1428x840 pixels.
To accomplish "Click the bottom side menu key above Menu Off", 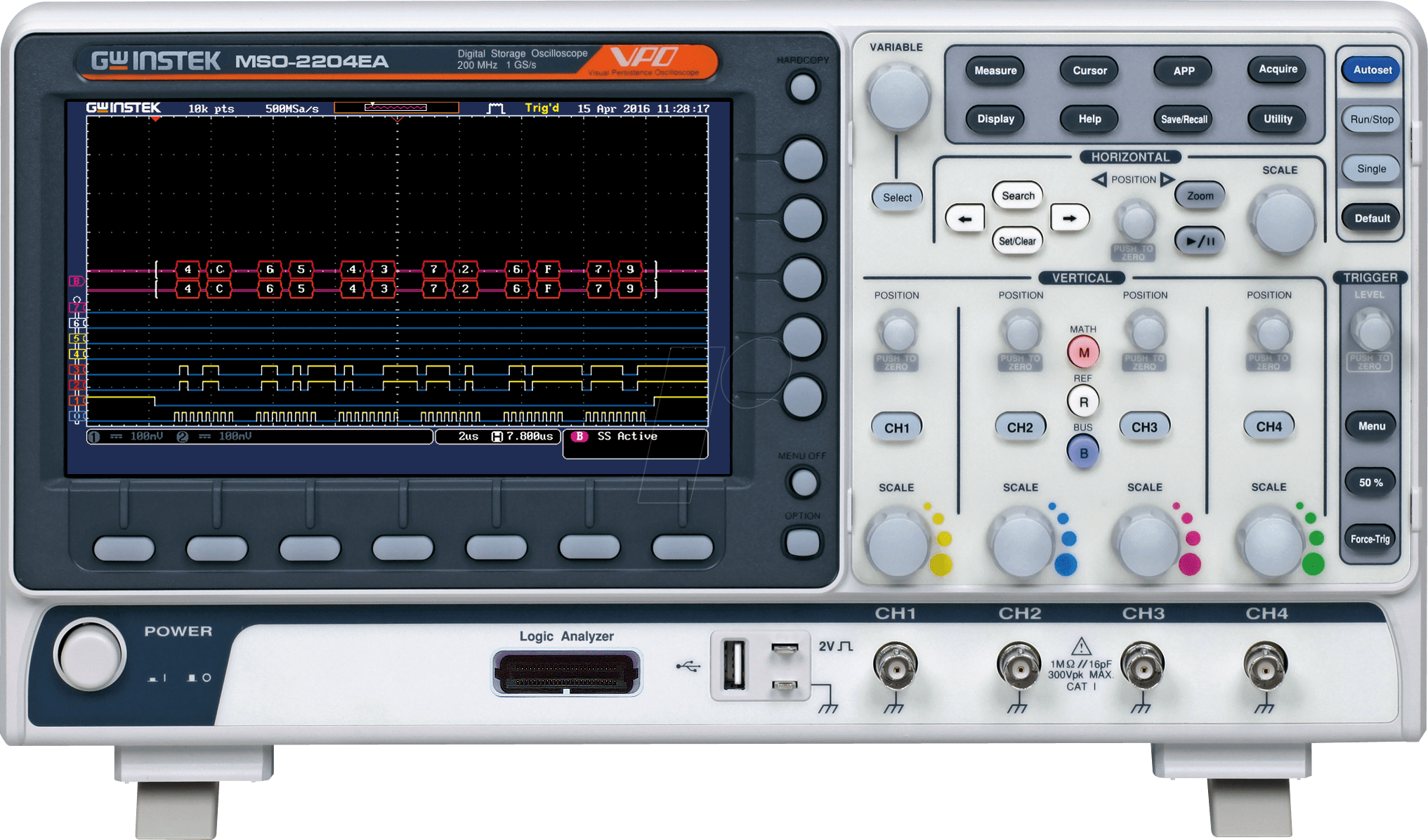I will [x=802, y=397].
